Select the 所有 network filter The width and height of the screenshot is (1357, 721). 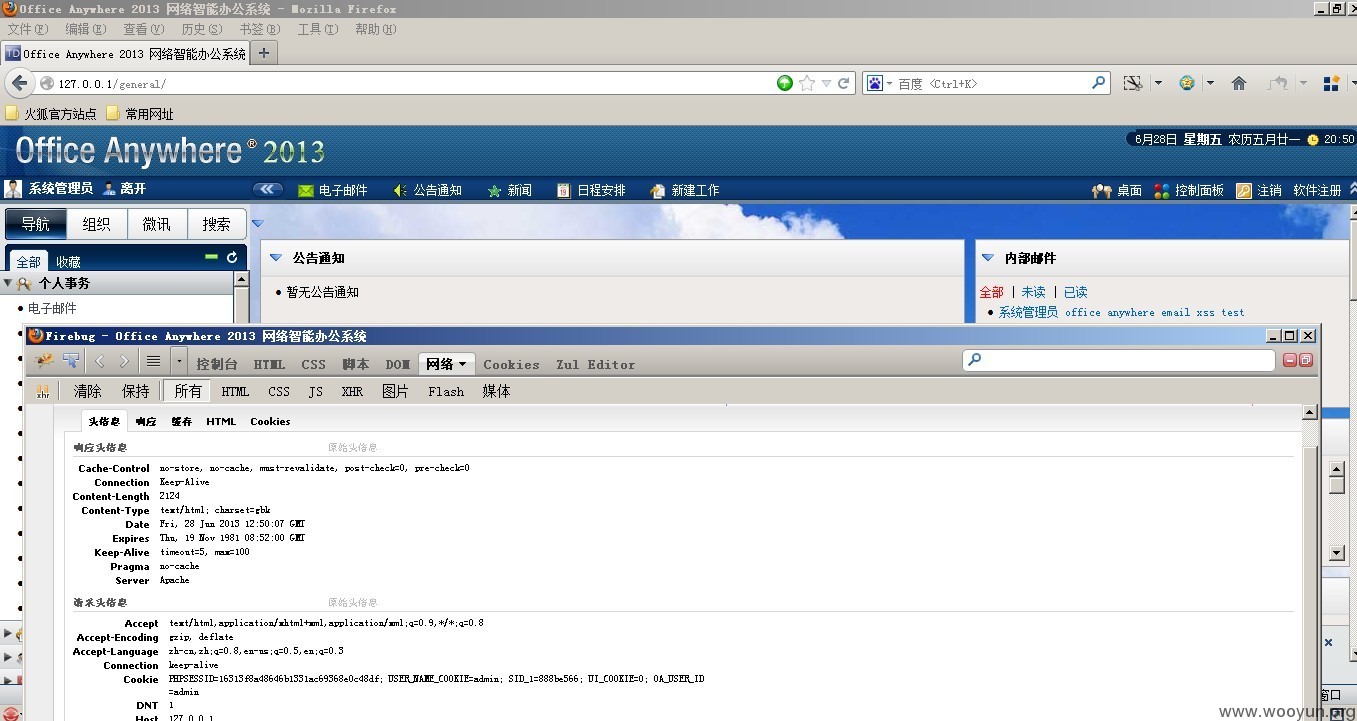(x=188, y=391)
